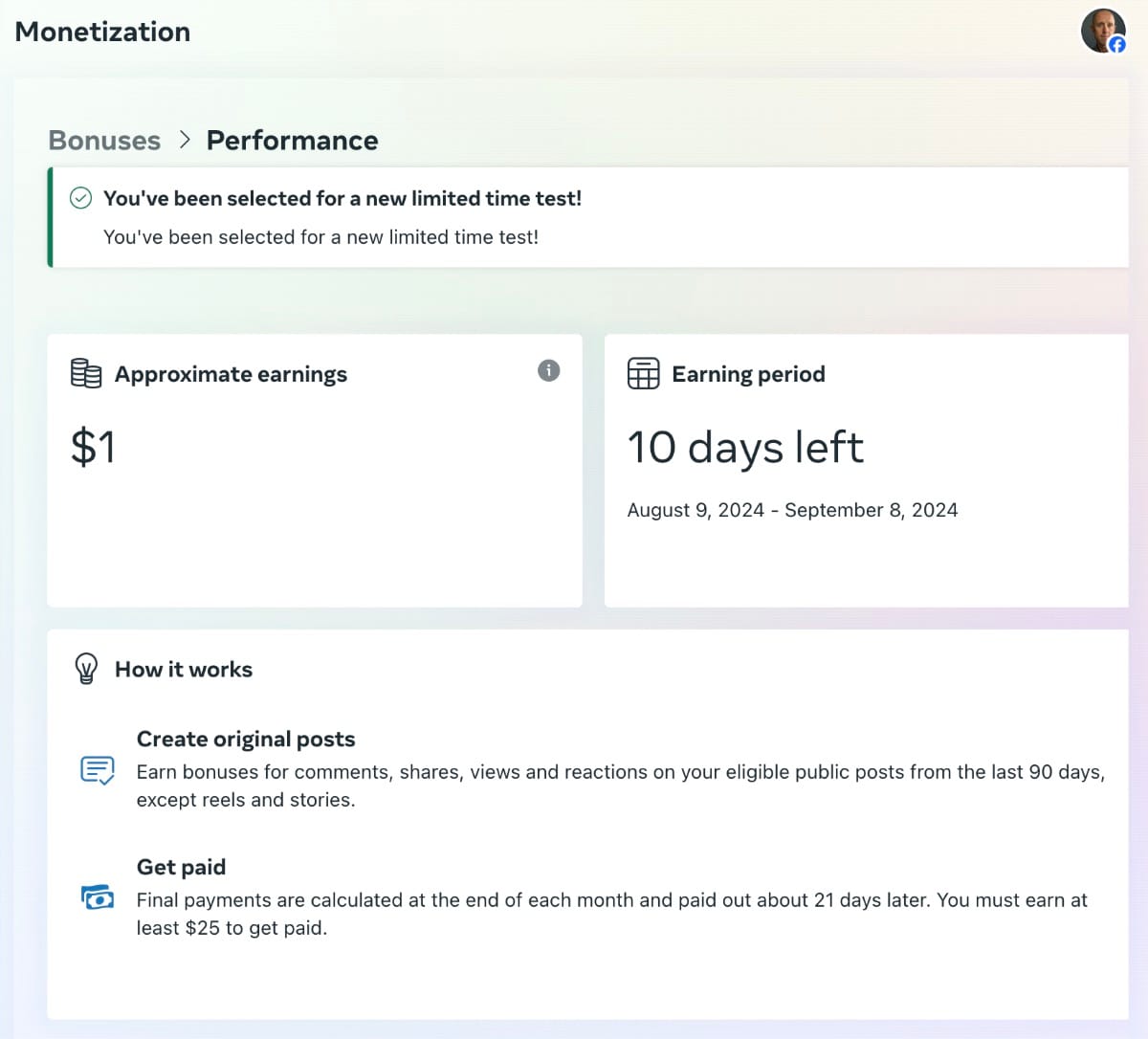The image size is (1148, 1039).
Task: Select the post icon beside Create original posts
Action: pyautogui.click(x=97, y=769)
